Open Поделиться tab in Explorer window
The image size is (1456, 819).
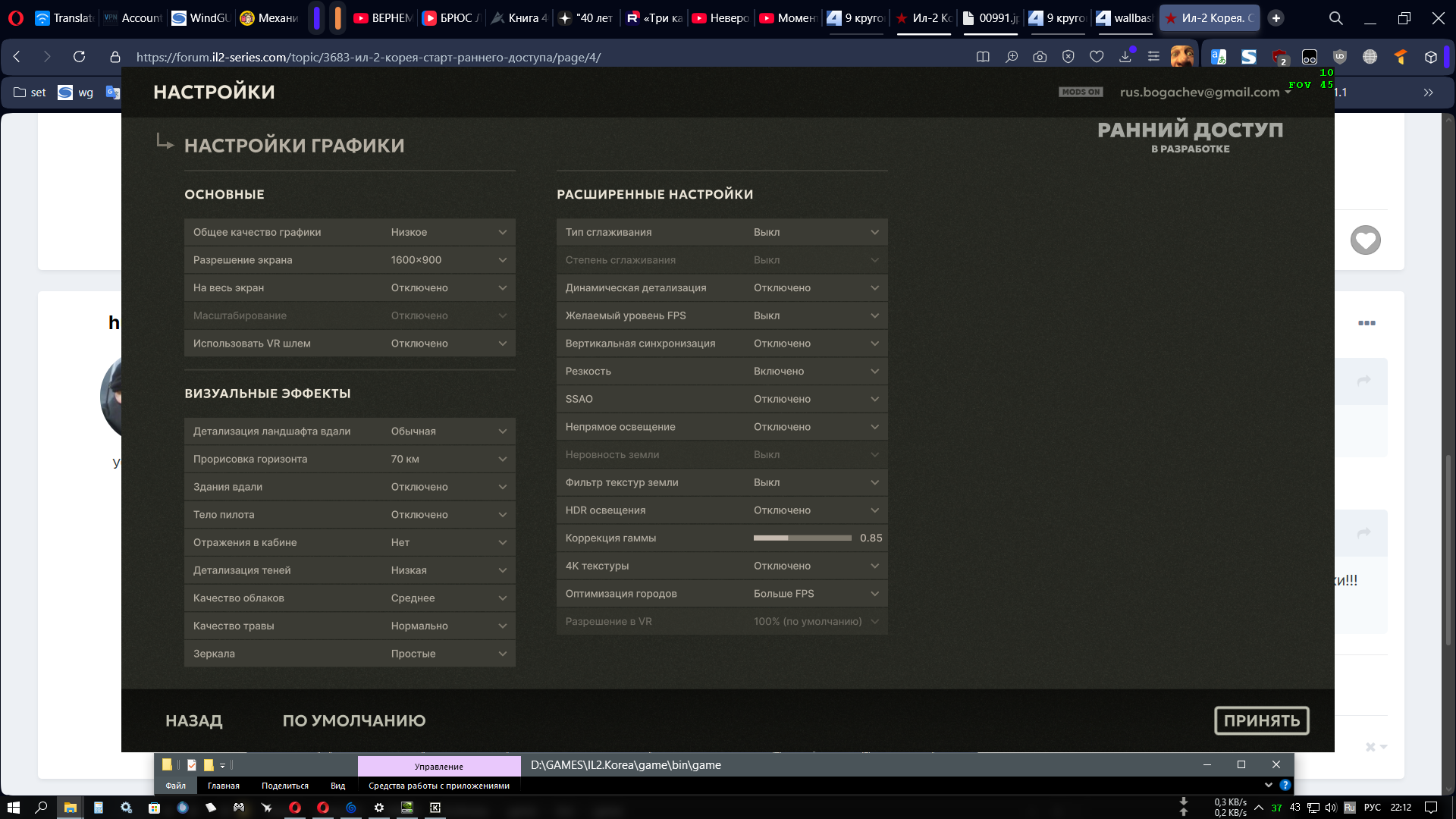point(285,786)
